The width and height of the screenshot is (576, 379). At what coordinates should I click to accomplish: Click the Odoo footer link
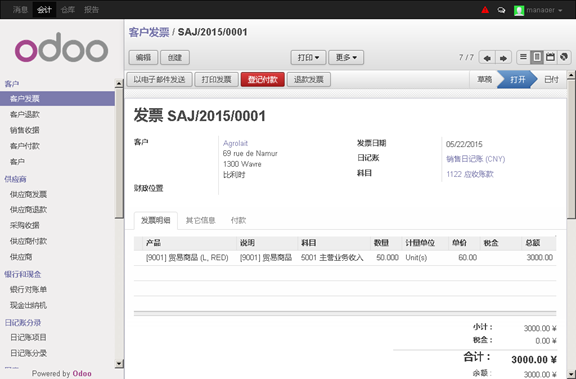[x=82, y=373]
